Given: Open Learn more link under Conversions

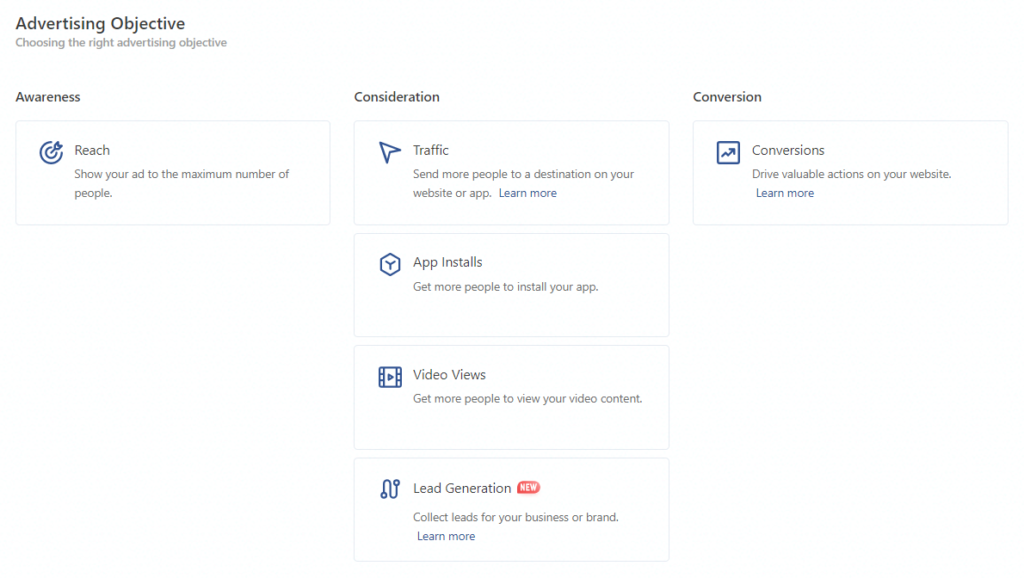Looking at the screenshot, I should coord(784,193).
